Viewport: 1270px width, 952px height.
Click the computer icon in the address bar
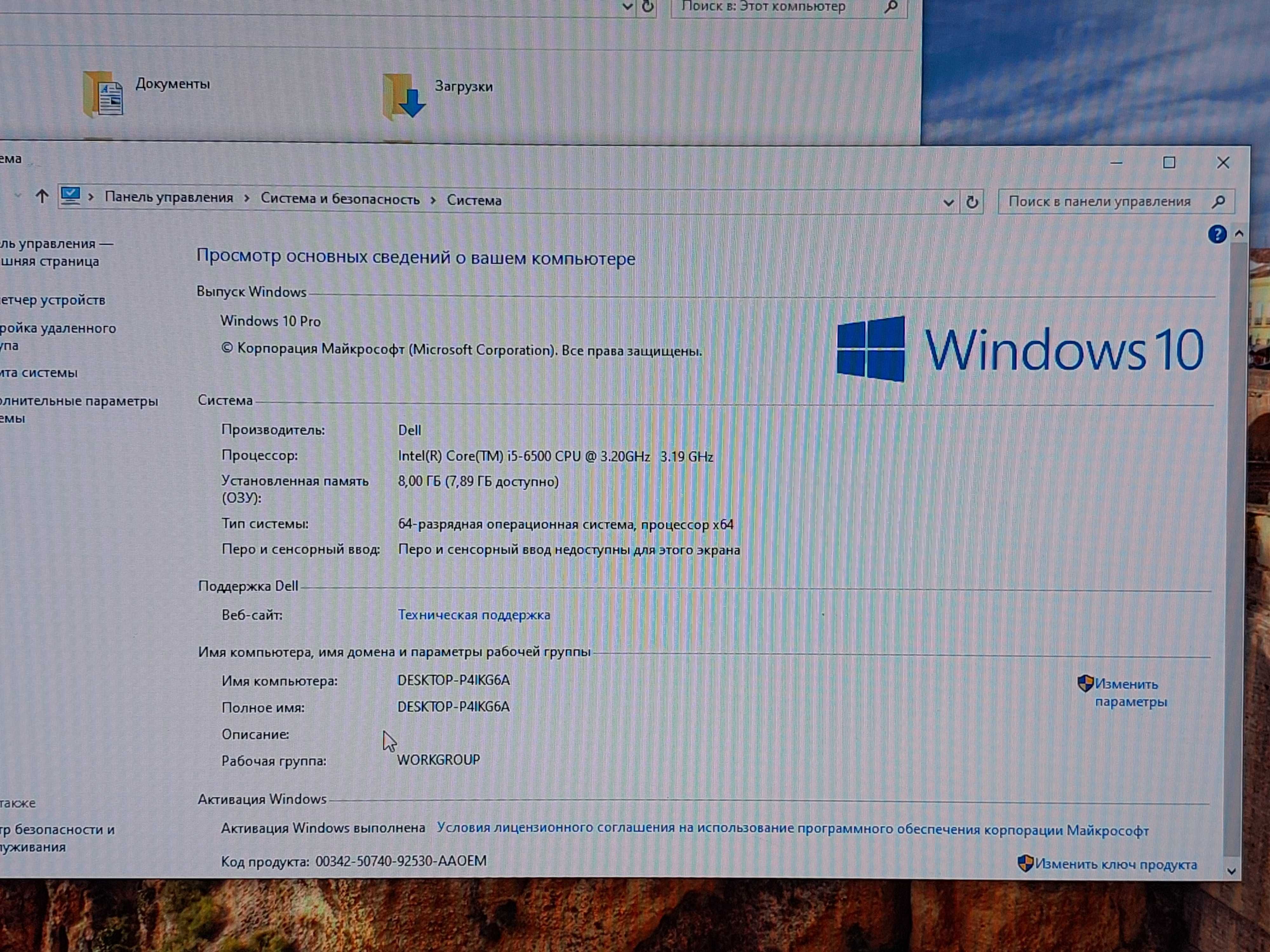70,196
